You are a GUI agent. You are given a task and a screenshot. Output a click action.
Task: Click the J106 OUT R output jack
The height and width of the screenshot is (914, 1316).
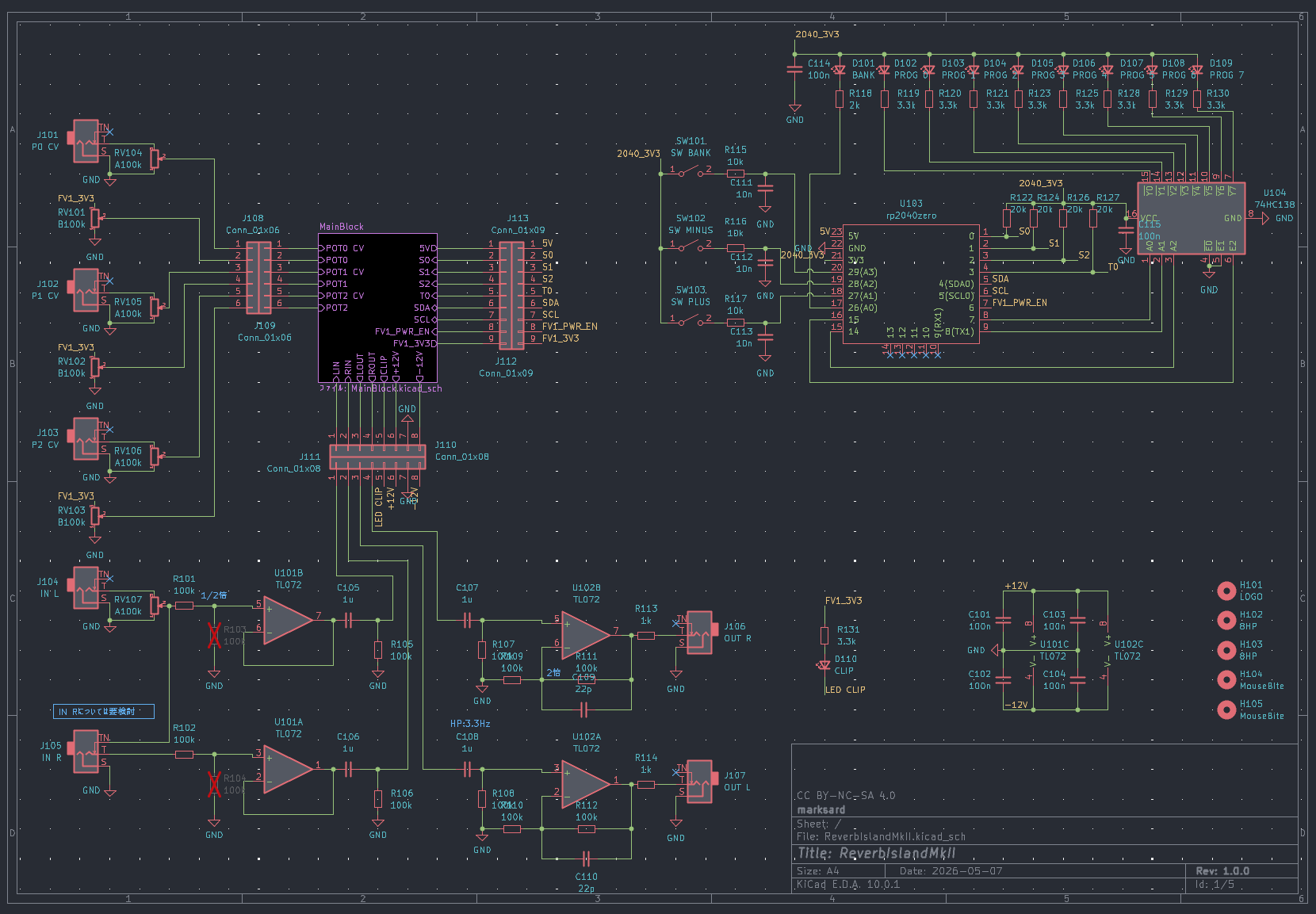point(698,632)
